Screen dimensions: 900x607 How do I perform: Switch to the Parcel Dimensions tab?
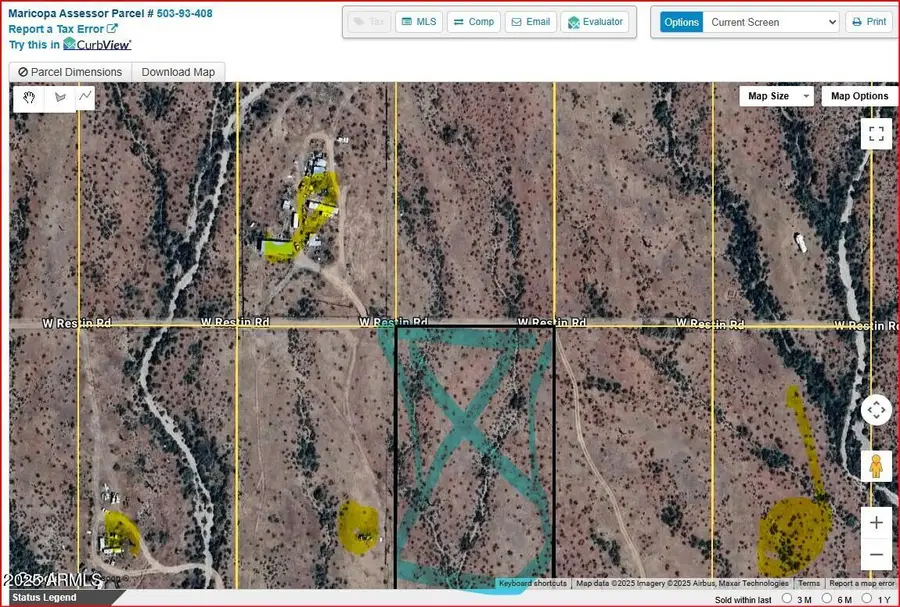(x=70, y=72)
